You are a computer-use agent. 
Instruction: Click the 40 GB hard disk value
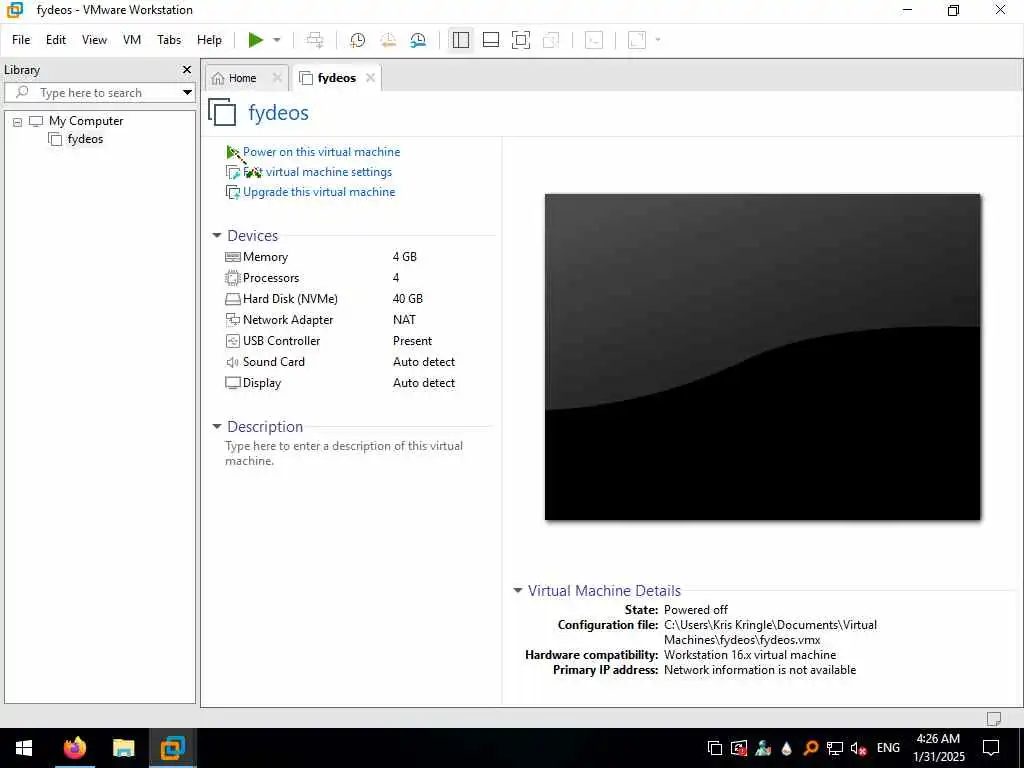pos(408,298)
